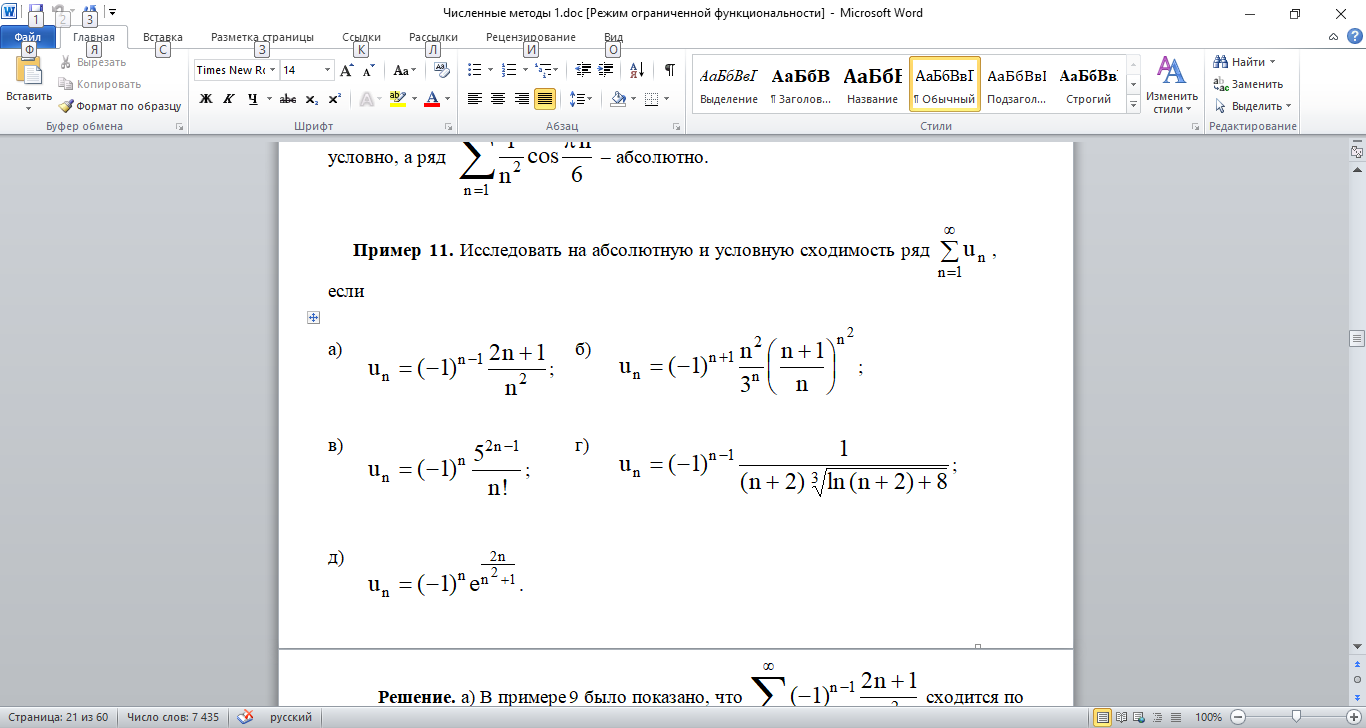Open the font name dropdown Times New Roman
1366x728 pixels.
[x=271, y=70]
